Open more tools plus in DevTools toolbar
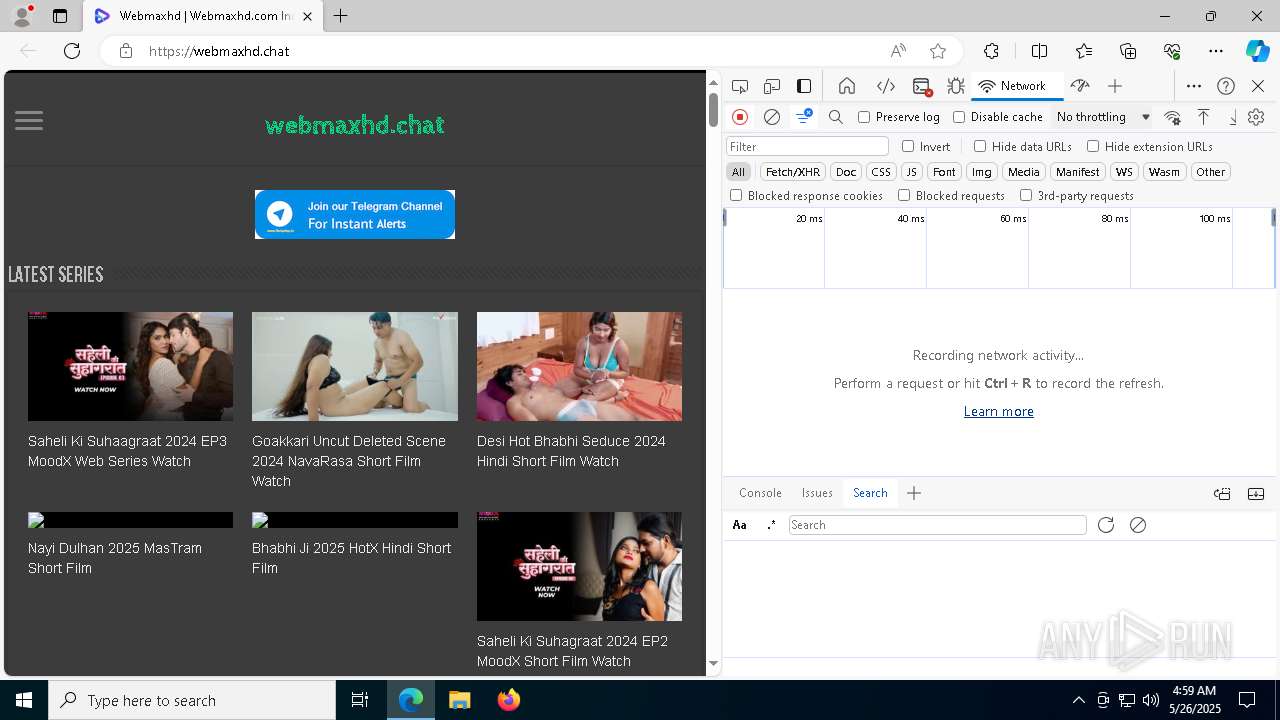This screenshot has height=720, width=1280. tap(1115, 86)
